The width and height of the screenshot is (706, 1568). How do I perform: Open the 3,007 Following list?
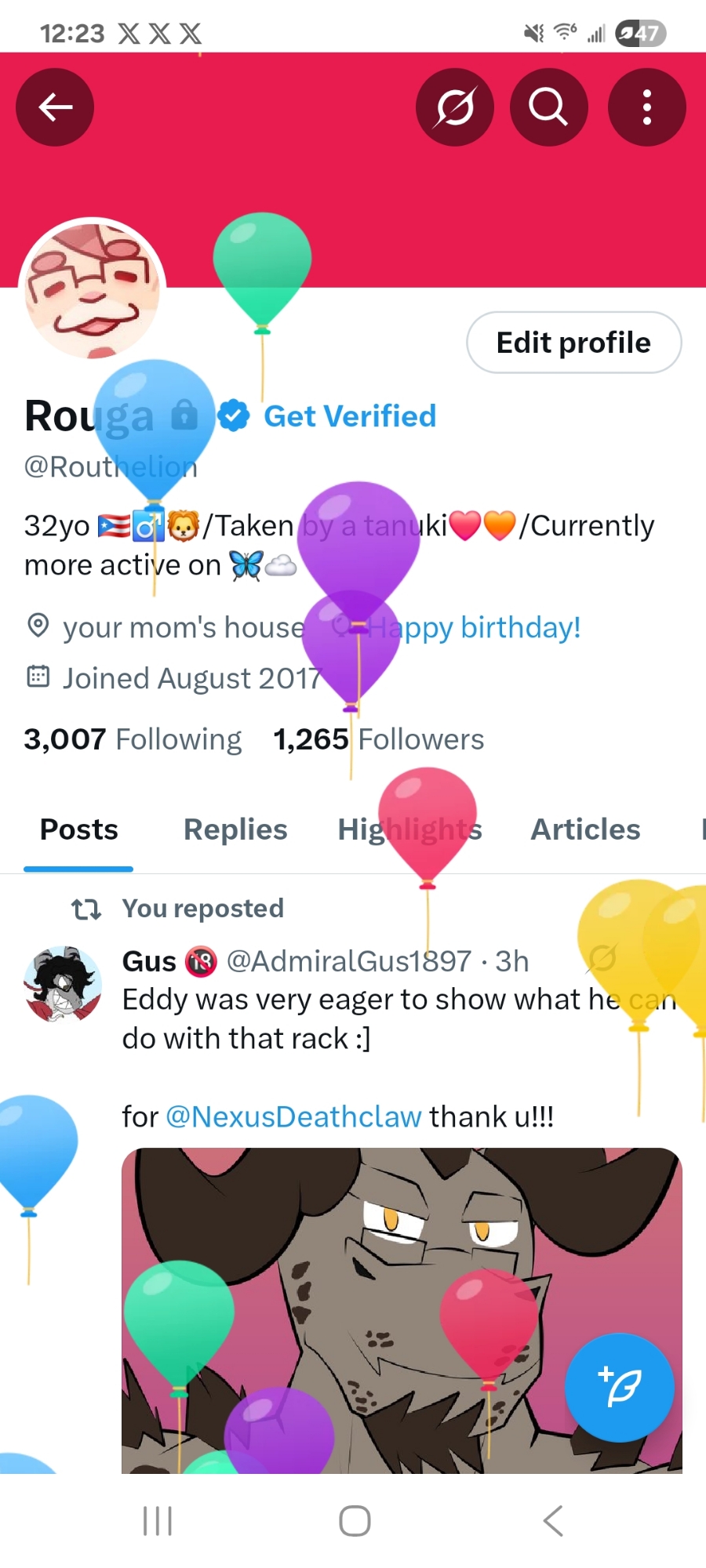tap(133, 739)
